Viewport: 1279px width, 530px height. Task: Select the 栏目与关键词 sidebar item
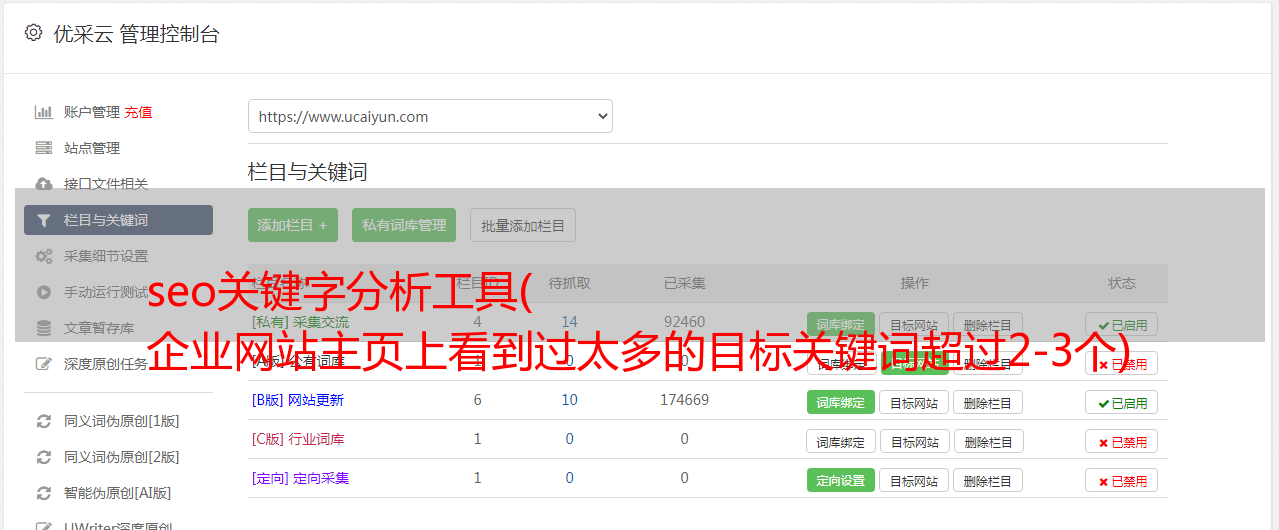118,220
